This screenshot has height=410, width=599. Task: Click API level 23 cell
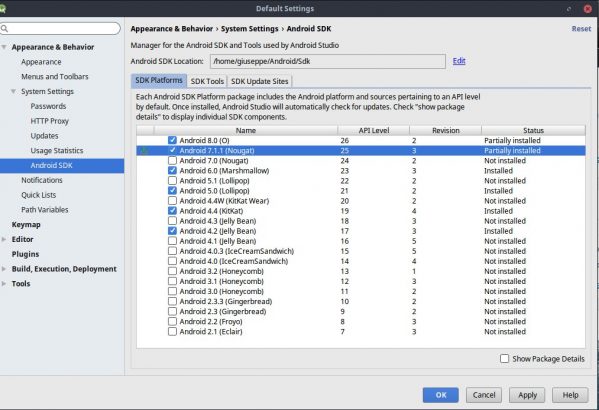pyautogui.click(x=345, y=171)
